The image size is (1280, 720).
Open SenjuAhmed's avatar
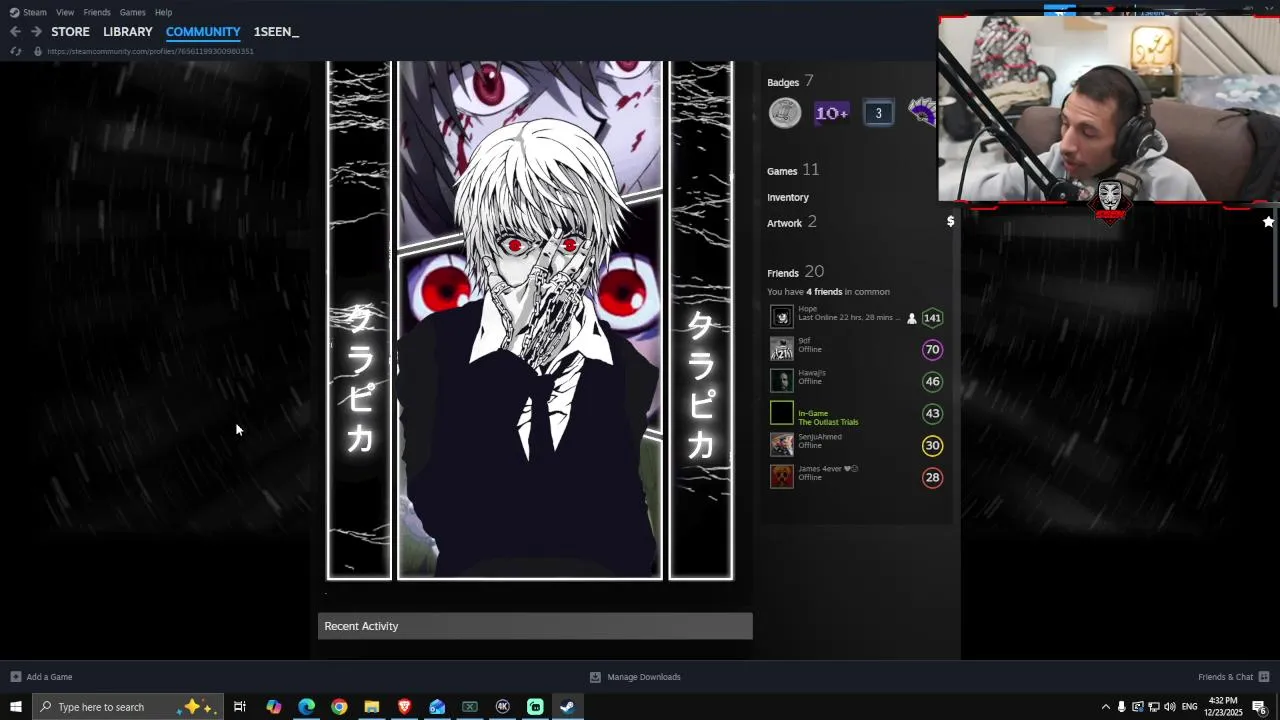coord(782,445)
